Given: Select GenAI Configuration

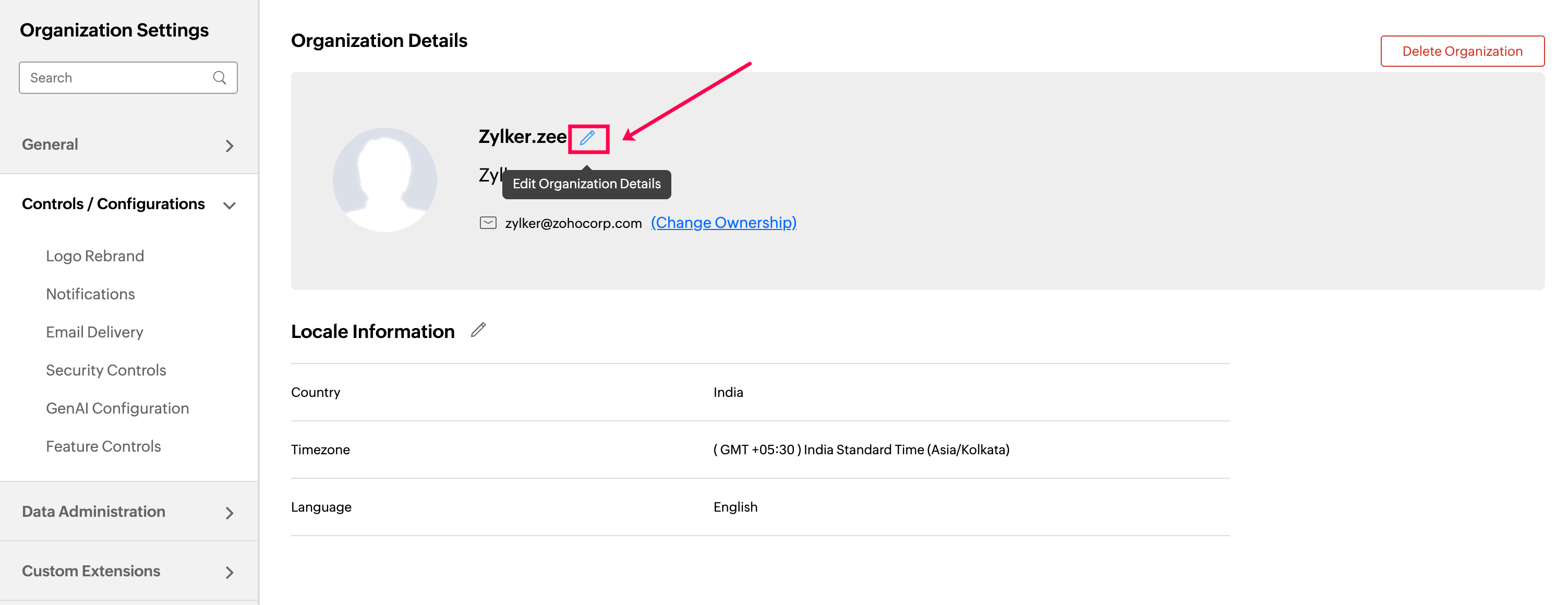Looking at the screenshot, I should pyautogui.click(x=117, y=408).
